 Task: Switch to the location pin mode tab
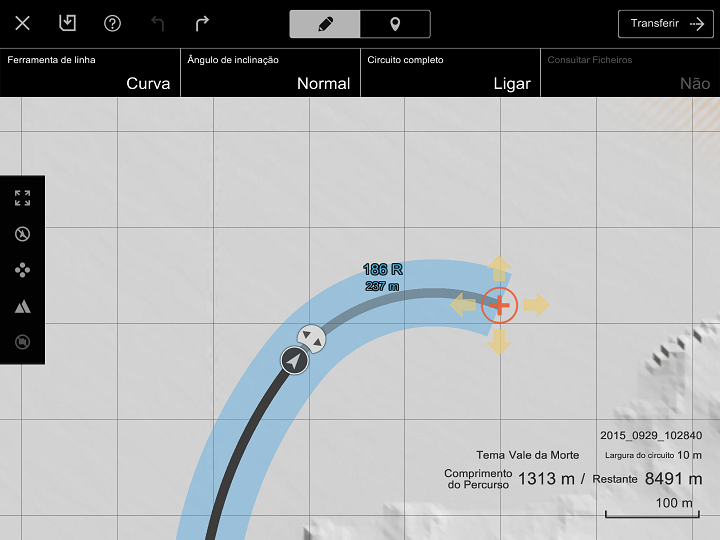pos(395,24)
